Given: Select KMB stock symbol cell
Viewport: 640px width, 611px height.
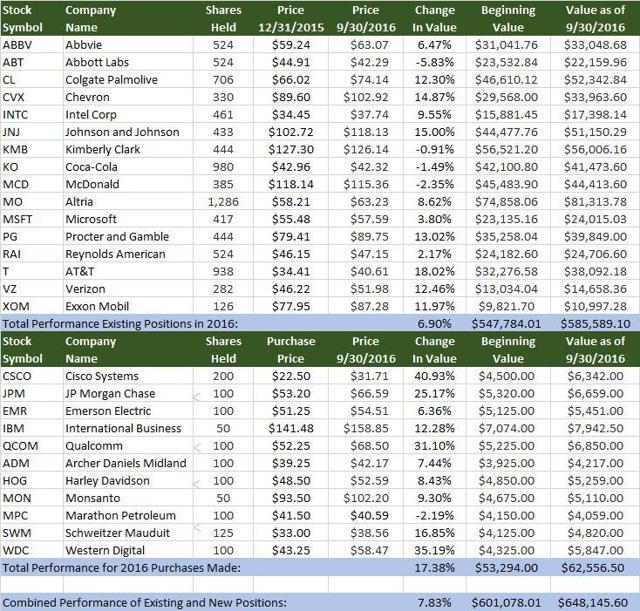Looking at the screenshot, I should tap(32, 149).
